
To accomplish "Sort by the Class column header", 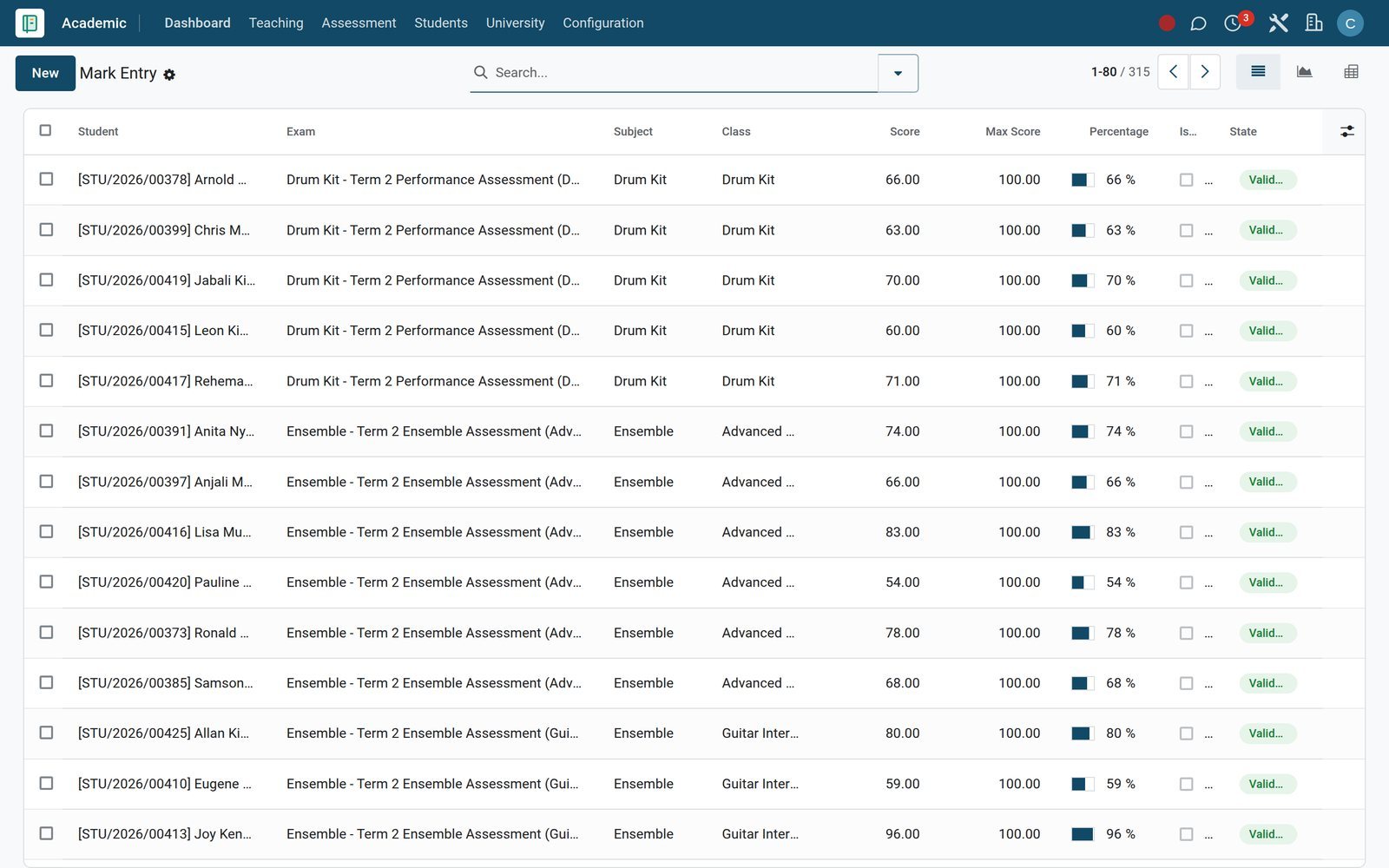I will coord(736,132).
